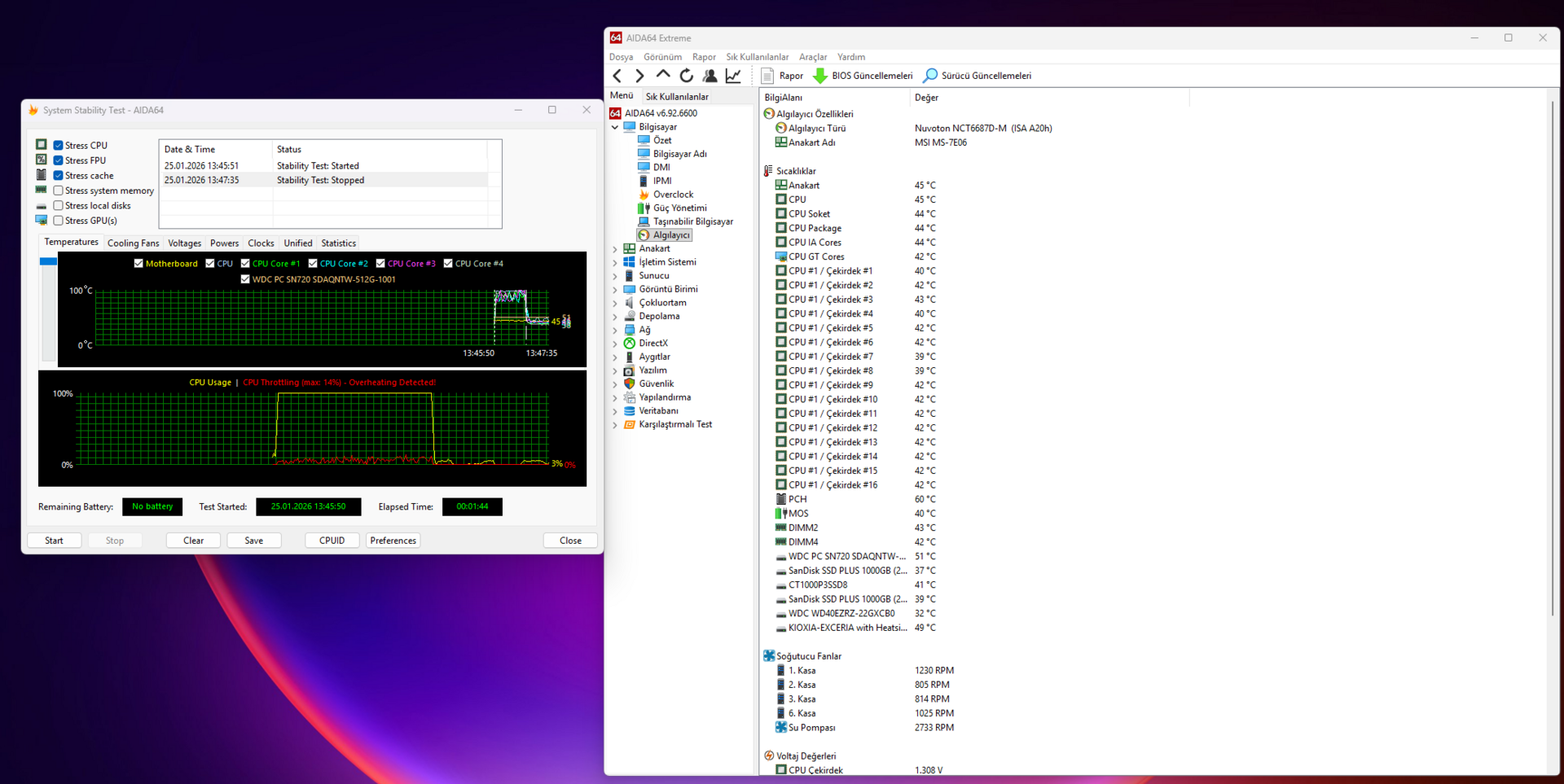Select DirectX tree icon
The width and height of the screenshot is (1564, 784).
click(630, 343)
